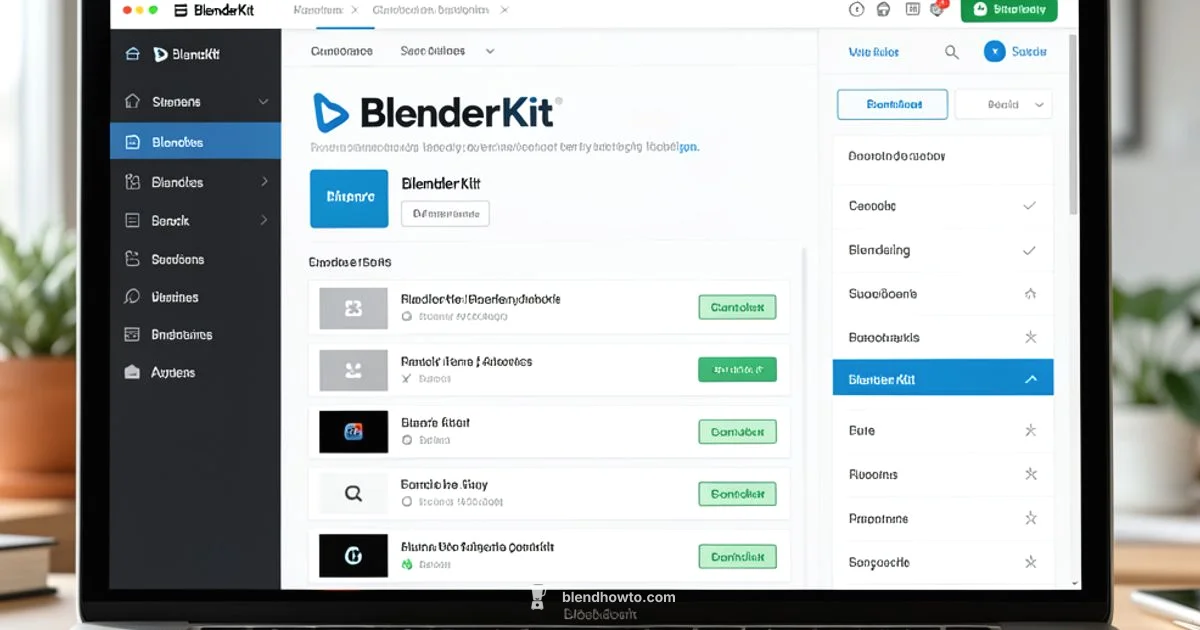Open the Add-ons icon at sidebar bottom
The image size is (1200, 630).
tap(131, 371)
